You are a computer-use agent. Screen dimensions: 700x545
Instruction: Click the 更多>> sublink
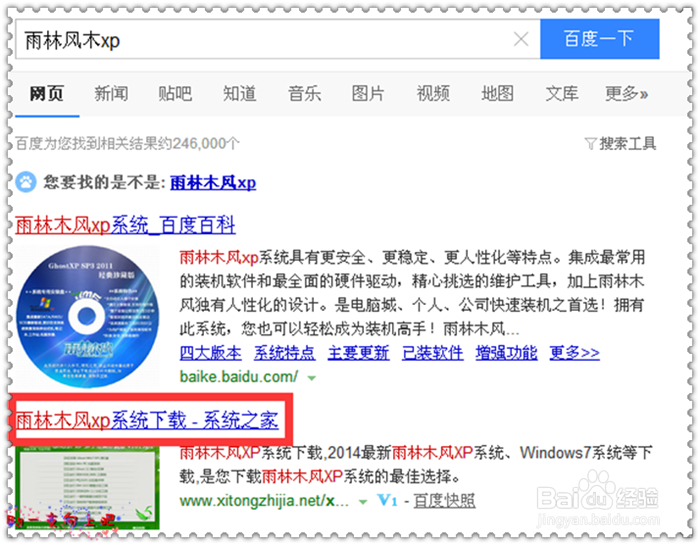(x=575, y=353)
